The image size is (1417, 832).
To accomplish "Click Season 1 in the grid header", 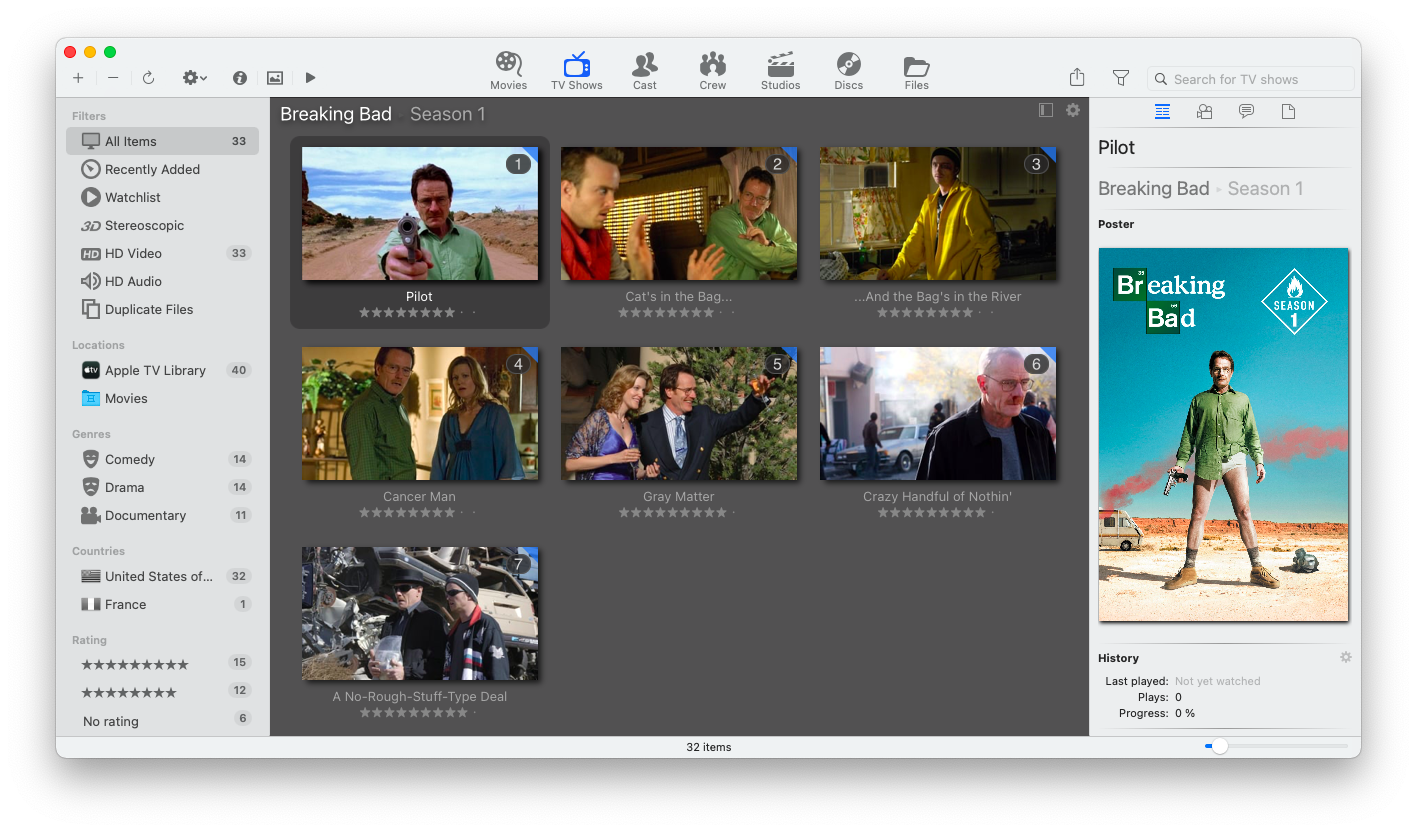I will point(447,114).
